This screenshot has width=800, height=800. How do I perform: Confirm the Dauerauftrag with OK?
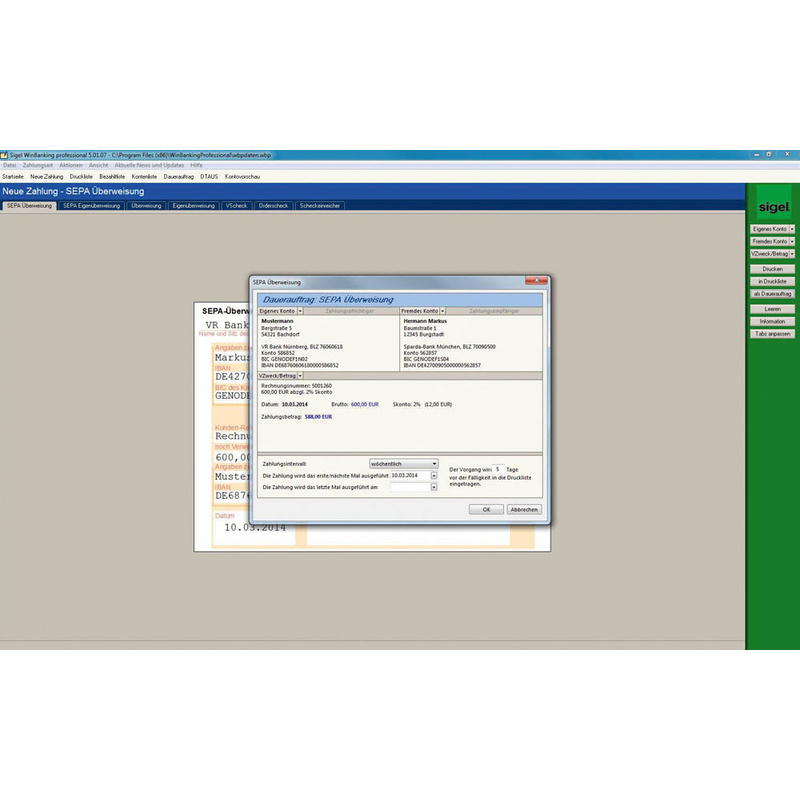click(486, 508)
